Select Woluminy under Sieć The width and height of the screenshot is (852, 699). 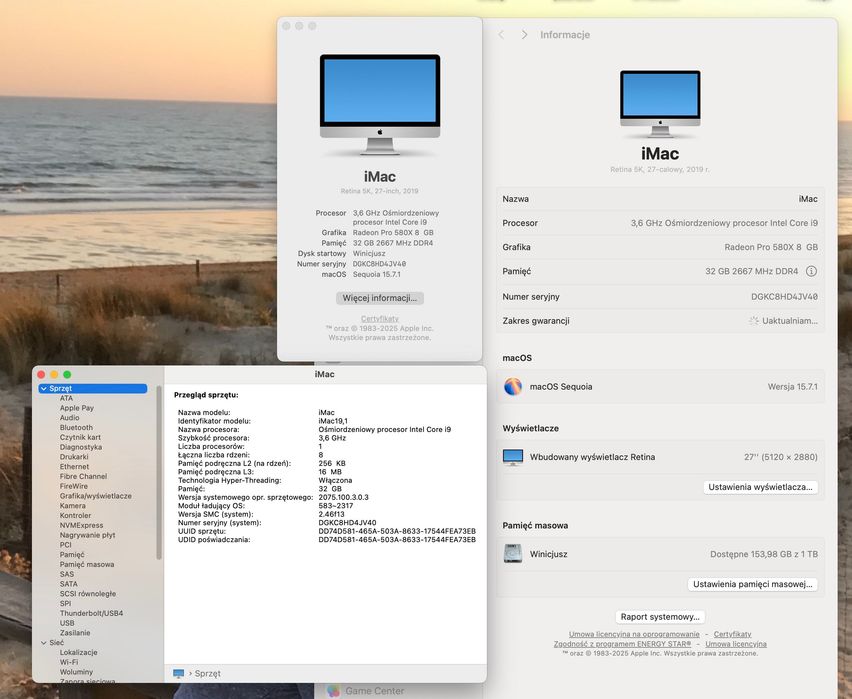[x=76, y=672]
